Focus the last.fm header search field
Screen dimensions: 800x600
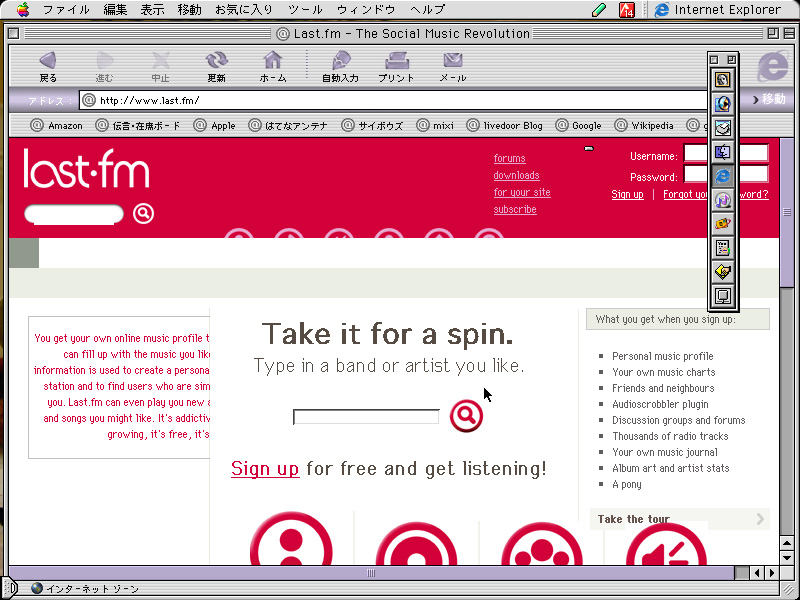[x=74, y=214]
